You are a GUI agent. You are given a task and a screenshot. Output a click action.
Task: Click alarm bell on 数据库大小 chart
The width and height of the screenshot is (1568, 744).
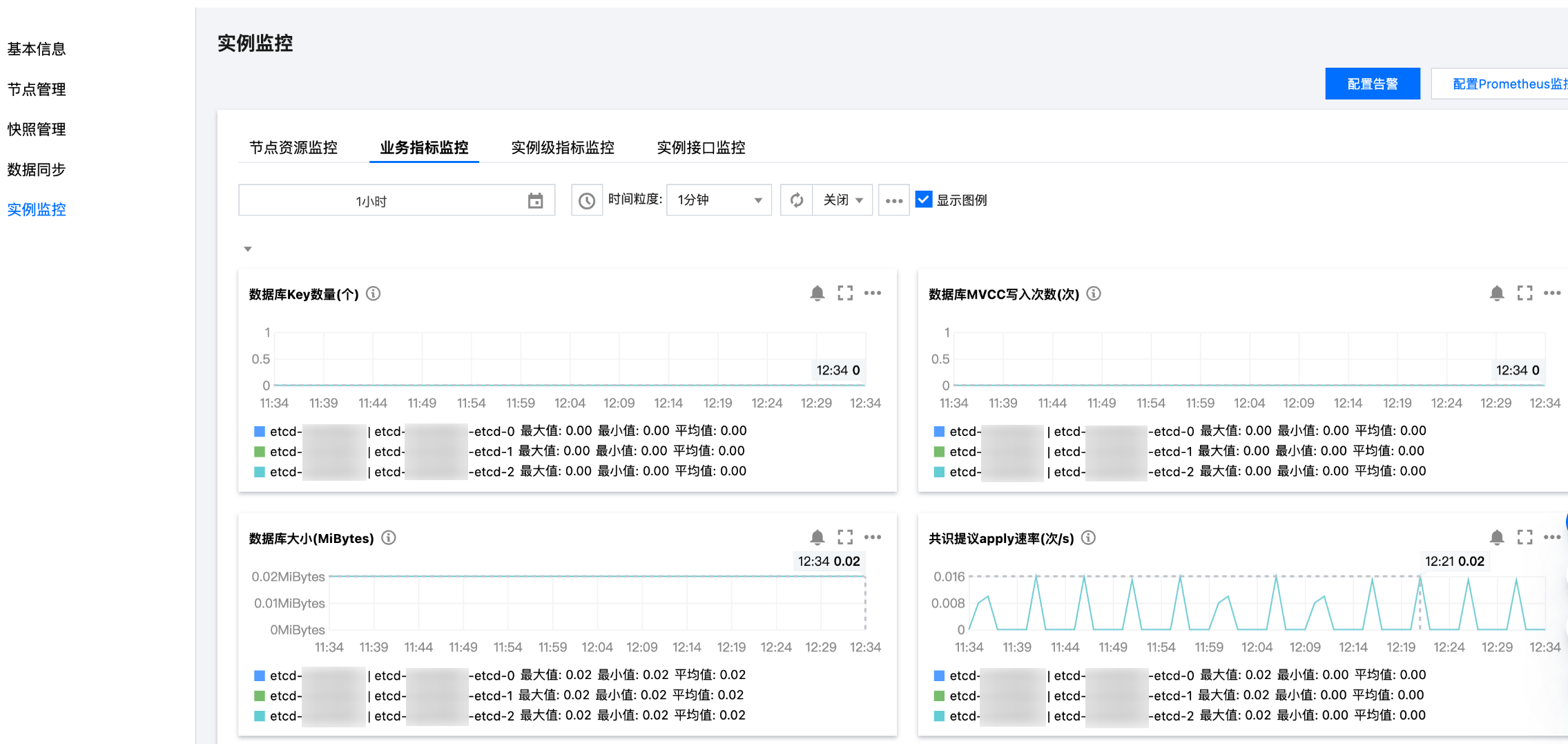click(817, 537)
